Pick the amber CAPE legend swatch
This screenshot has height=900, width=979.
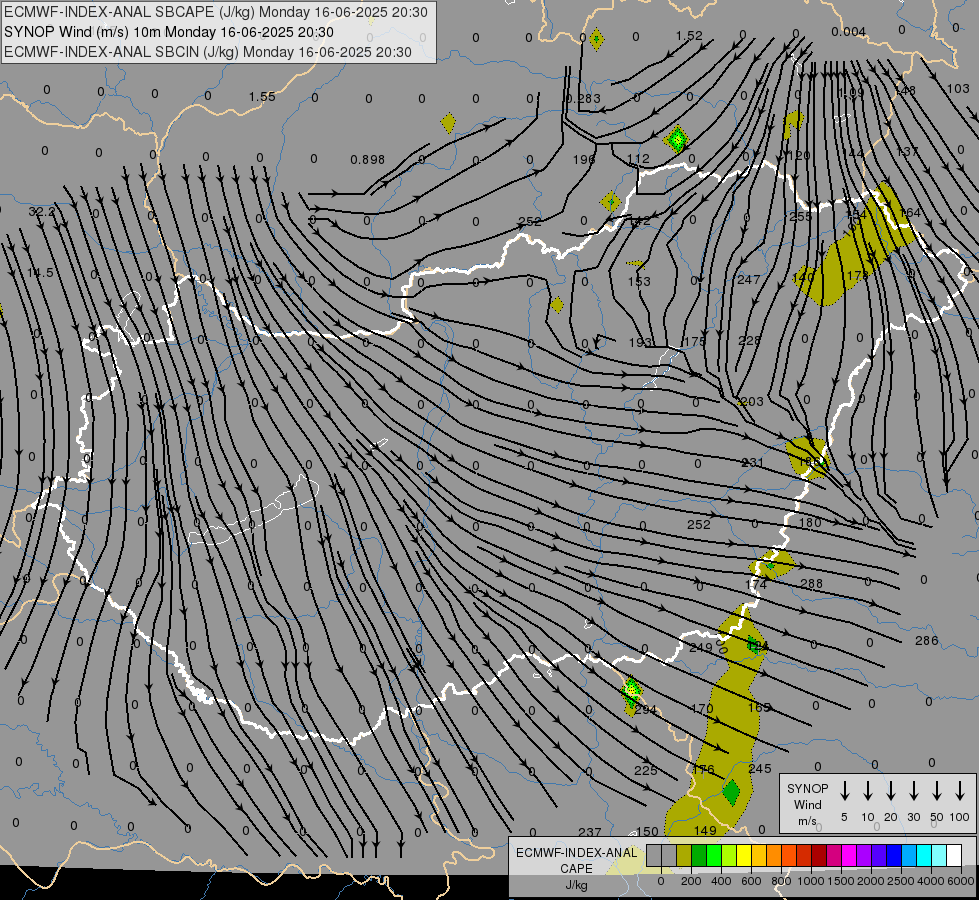click(759, 856)
